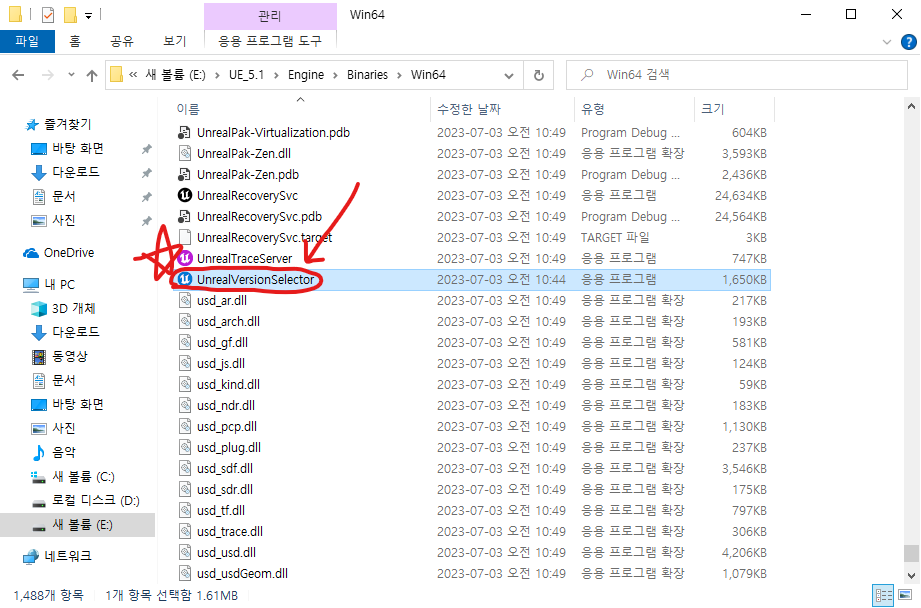Select OneDrive in the navigation pane

coord(59,253)
